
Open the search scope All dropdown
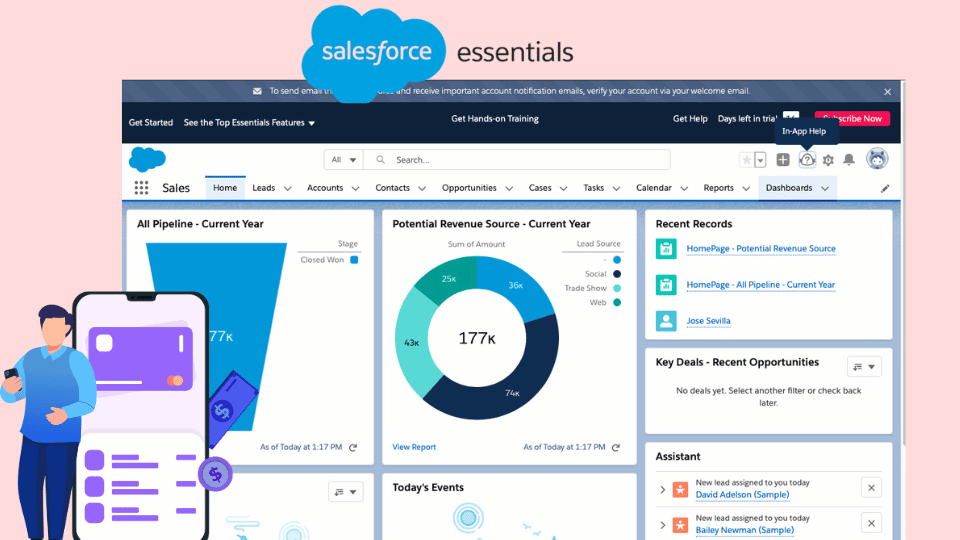[343, 160]
